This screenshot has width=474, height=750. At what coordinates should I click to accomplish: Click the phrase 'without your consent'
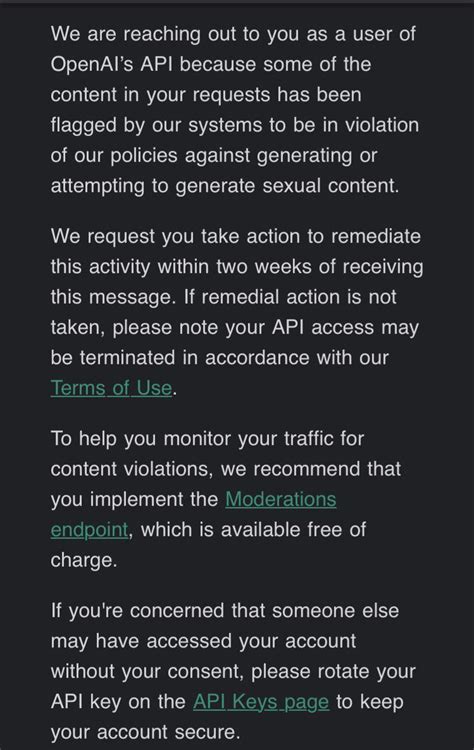148,672
